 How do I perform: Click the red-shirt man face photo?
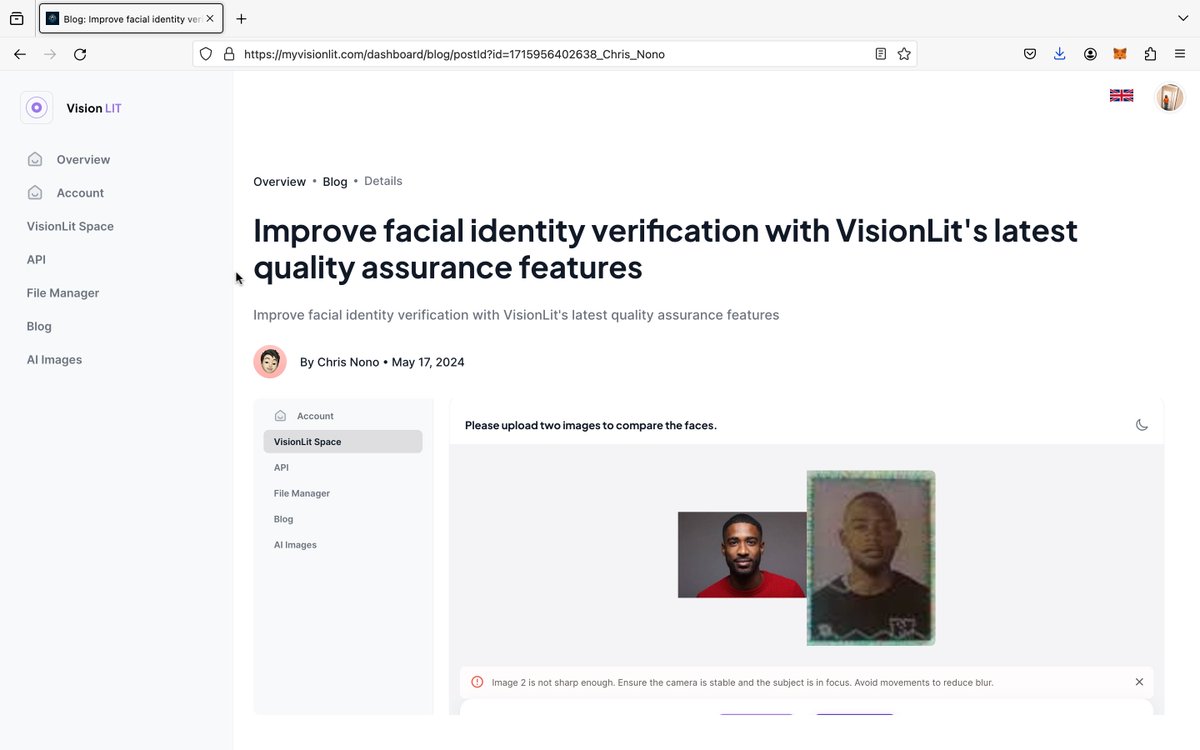742,555
